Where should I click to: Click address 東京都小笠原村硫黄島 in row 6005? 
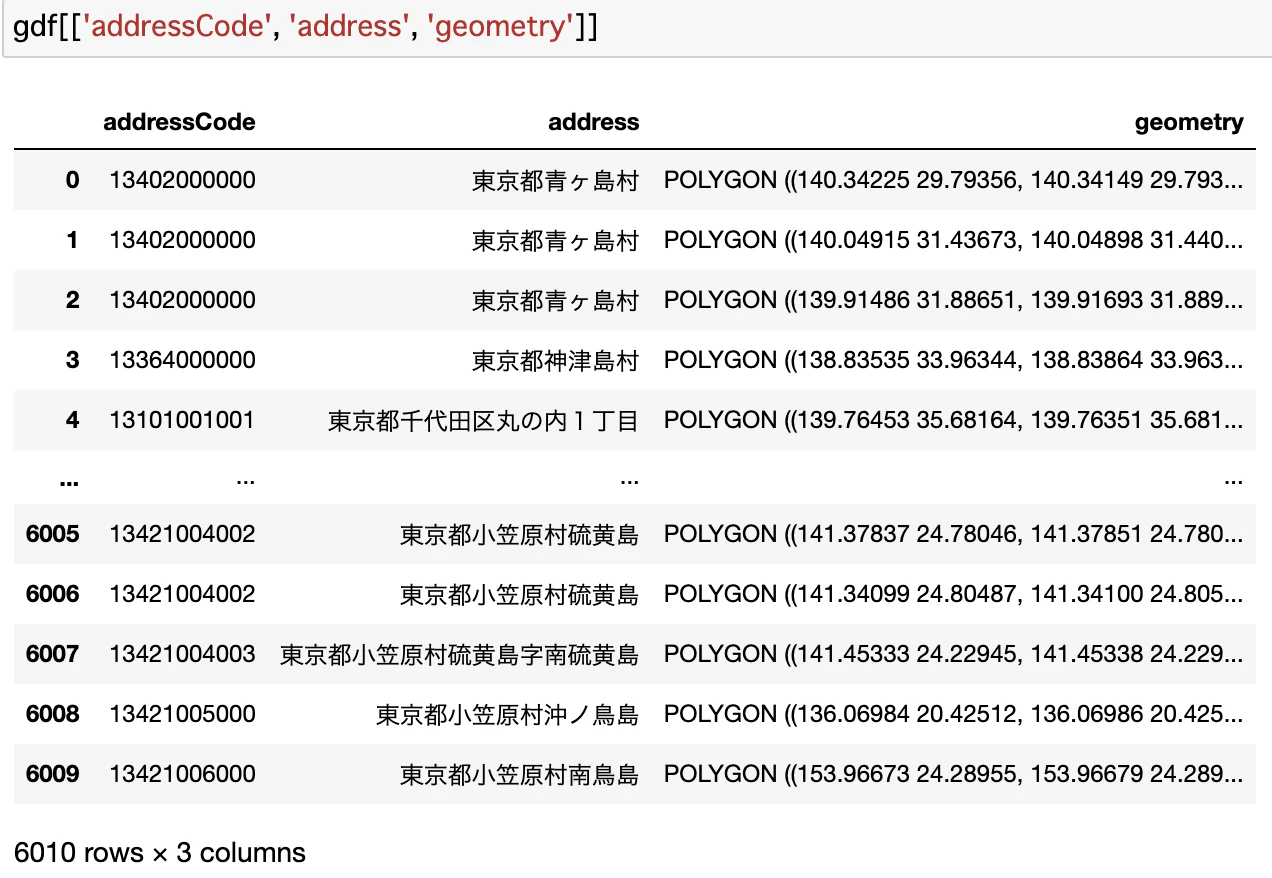pyautogui.click(x=520, y=535)
